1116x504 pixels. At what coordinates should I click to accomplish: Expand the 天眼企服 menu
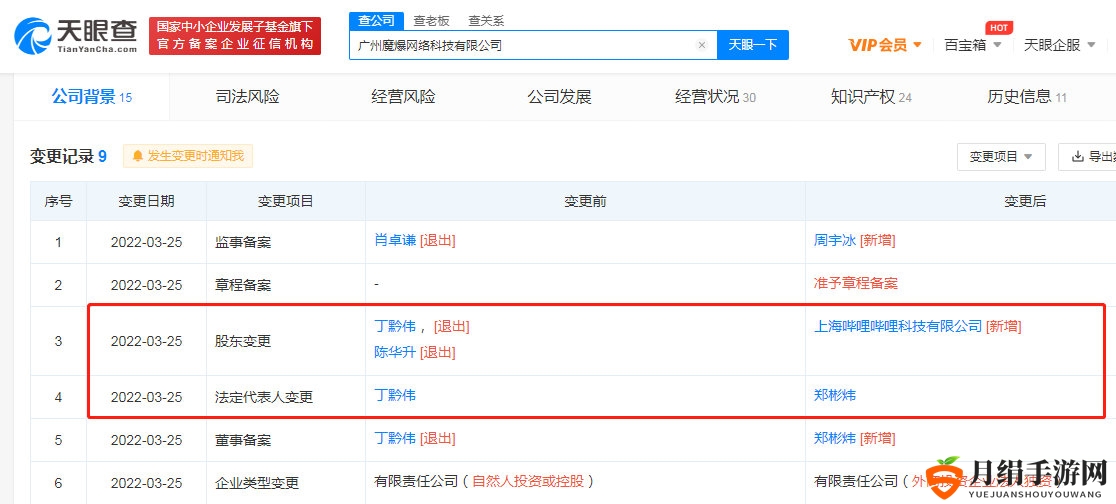1059,45
